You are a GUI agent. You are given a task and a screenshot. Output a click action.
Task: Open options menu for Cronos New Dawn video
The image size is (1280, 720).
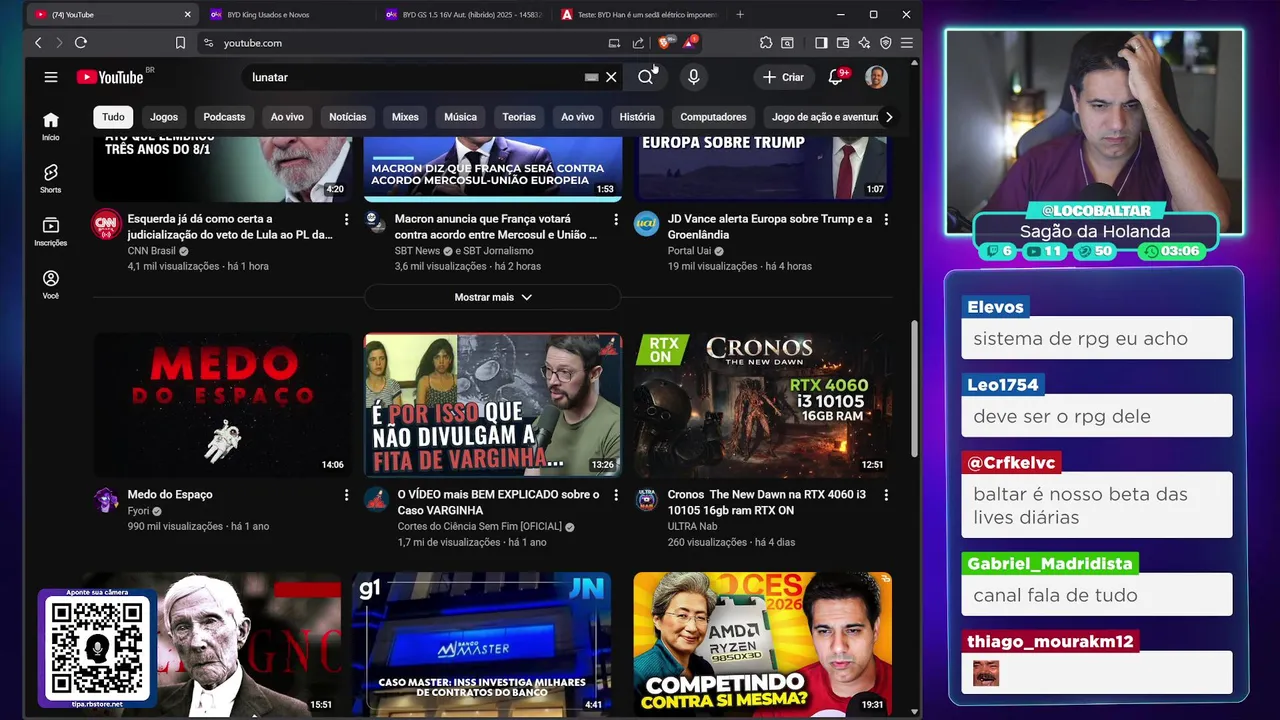(x=886, y=495)
